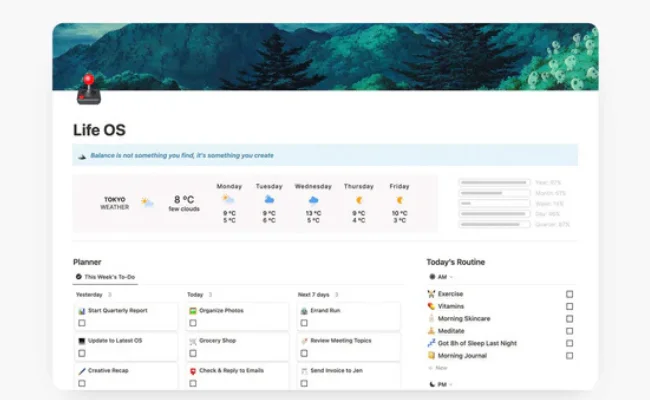Click the red icon on Check & Reply to Emails
This screenshot has width=650, height=400.
pos(193,371)
